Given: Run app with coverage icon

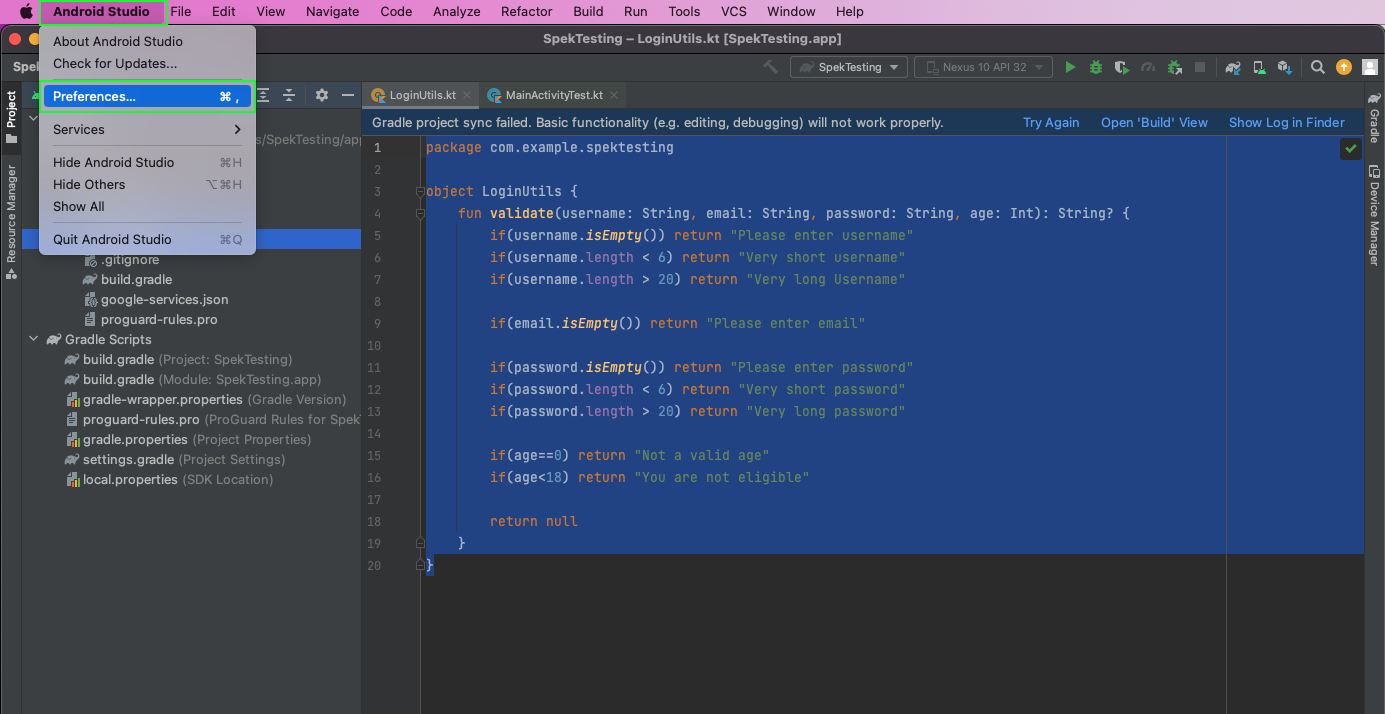Looking at the screenshot, I should tap(1122, 67).
